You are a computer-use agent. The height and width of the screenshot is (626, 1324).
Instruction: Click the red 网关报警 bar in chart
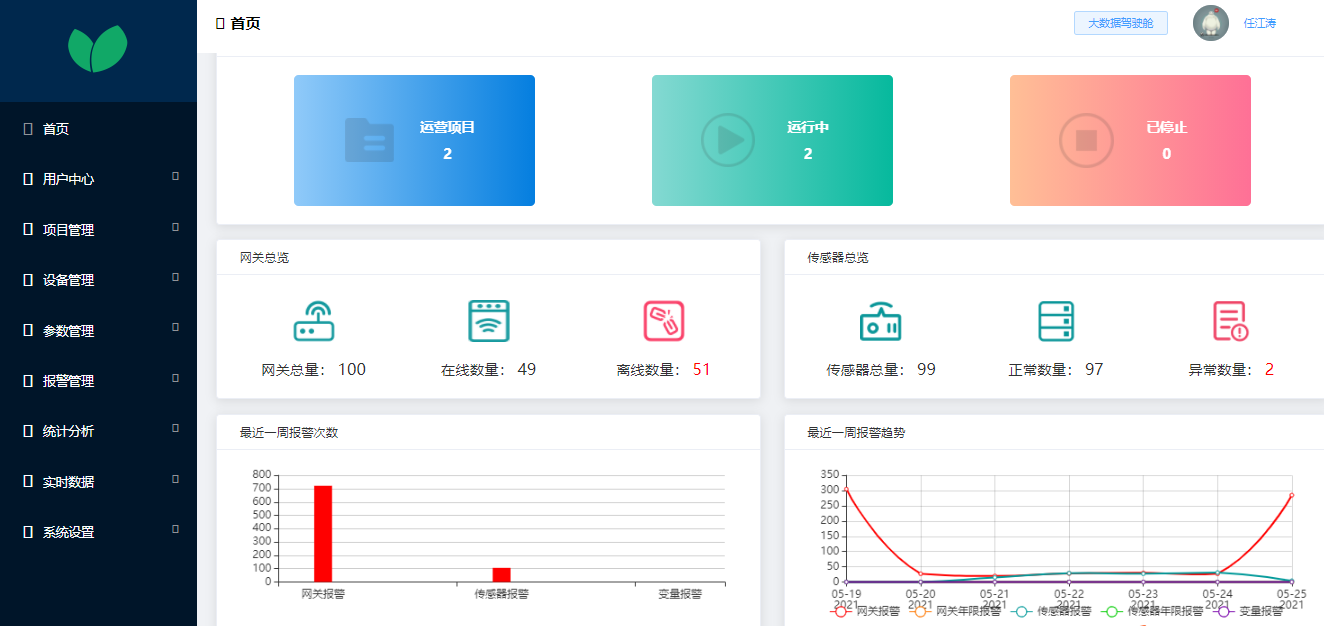tap(323, 533)
